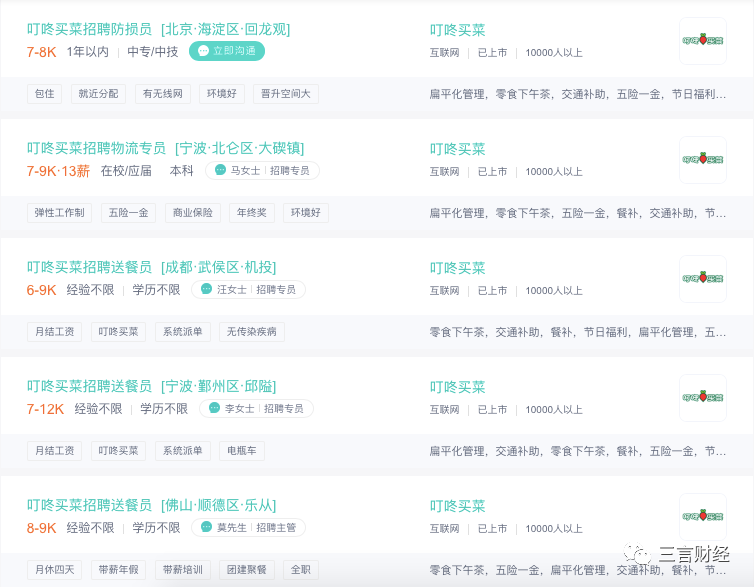The height and width of the screenshot is (587, 754).
Task: Select the 无传染疾病 tag
Action: (251, 332)
